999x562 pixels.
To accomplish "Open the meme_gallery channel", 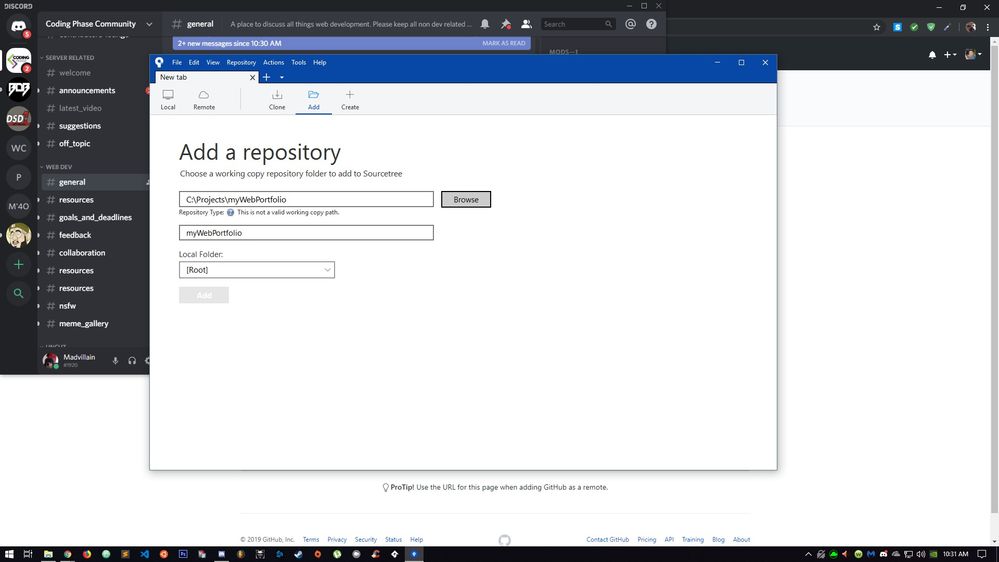I will 83,324.
